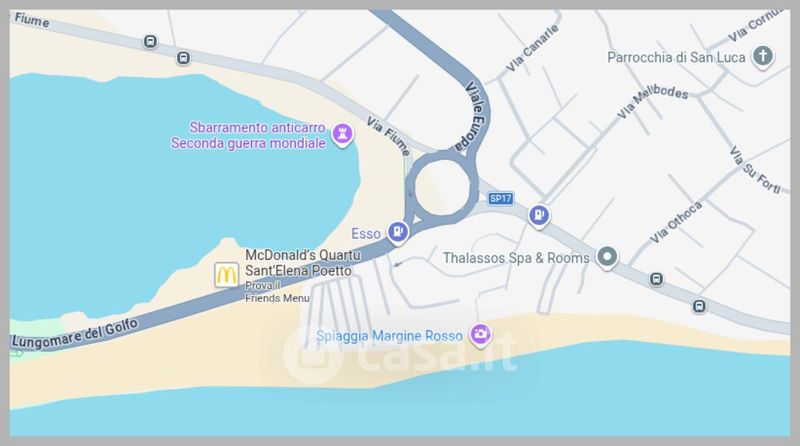Click bus stop southeast of Thalassos Spa
800x446 pixels.
pyautogui.click(x=656, y=279)
